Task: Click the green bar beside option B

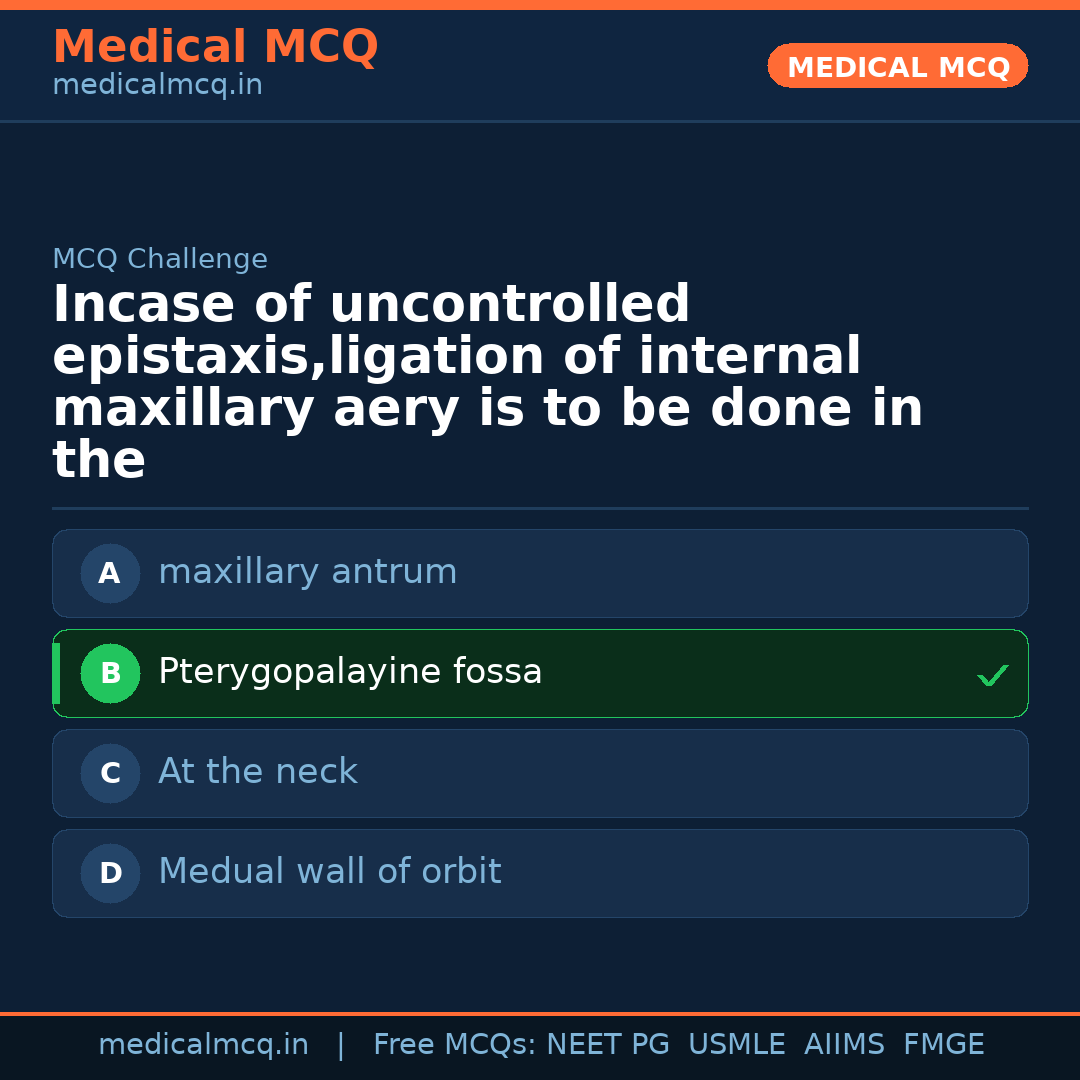Action: pyautogui.click(x=56, y=674)
